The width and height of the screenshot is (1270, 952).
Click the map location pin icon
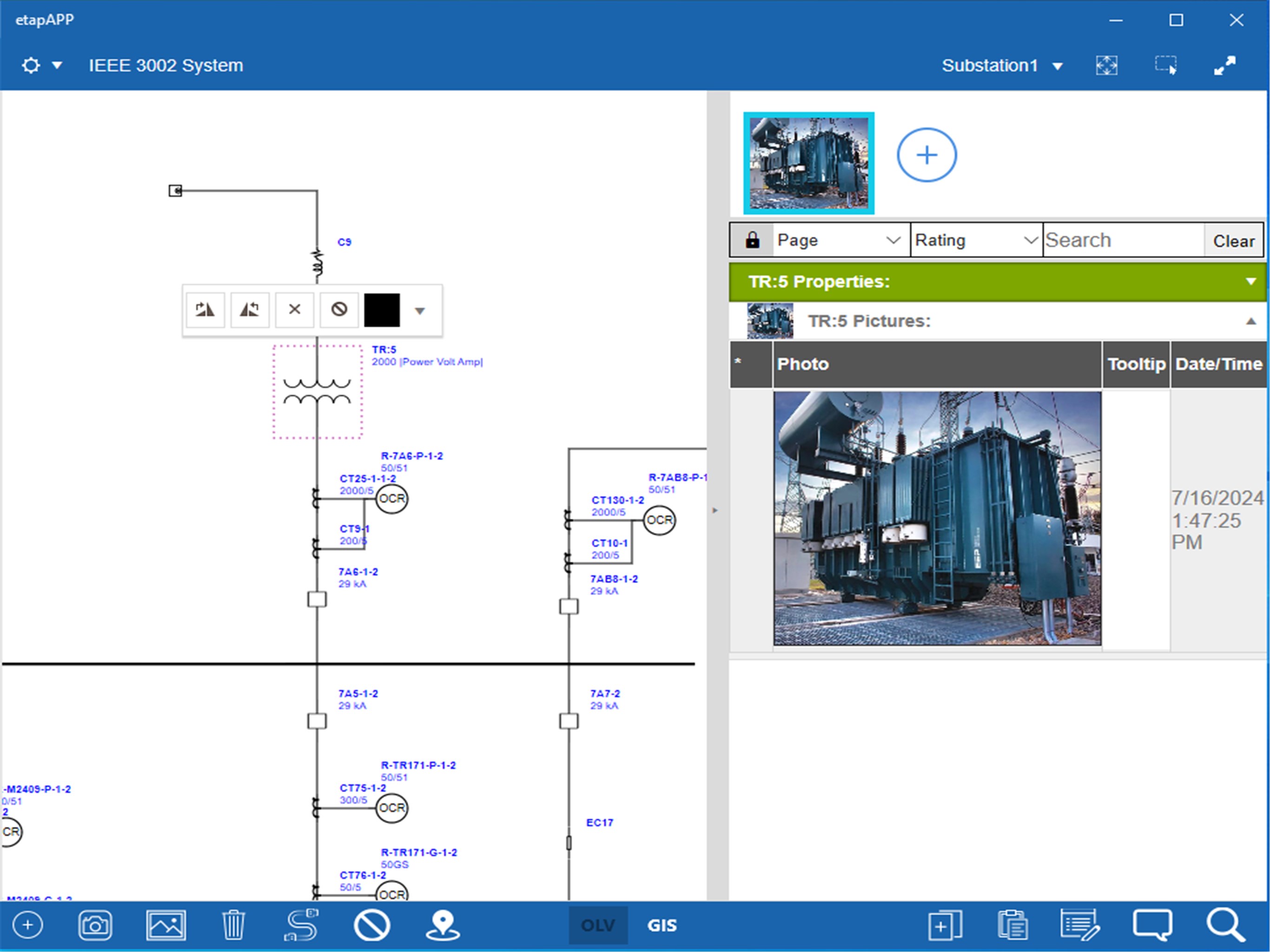[442, 925]
